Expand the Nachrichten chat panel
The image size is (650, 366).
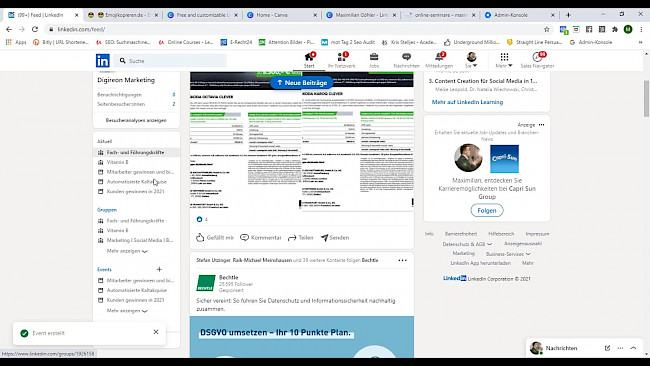click(x=633, y=348)
